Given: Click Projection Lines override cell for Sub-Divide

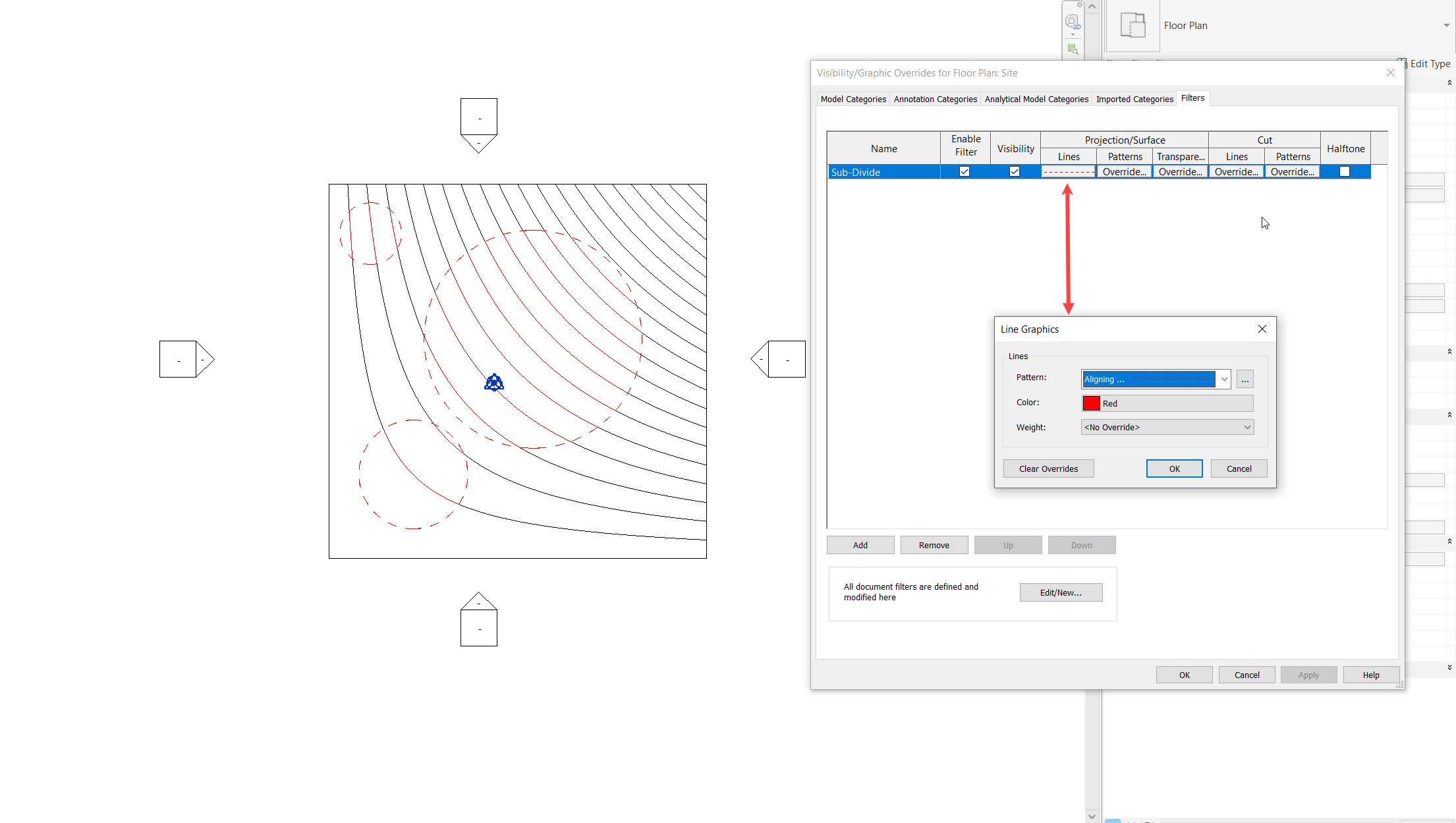Looking at the screenshot, I should (1069, 172).
